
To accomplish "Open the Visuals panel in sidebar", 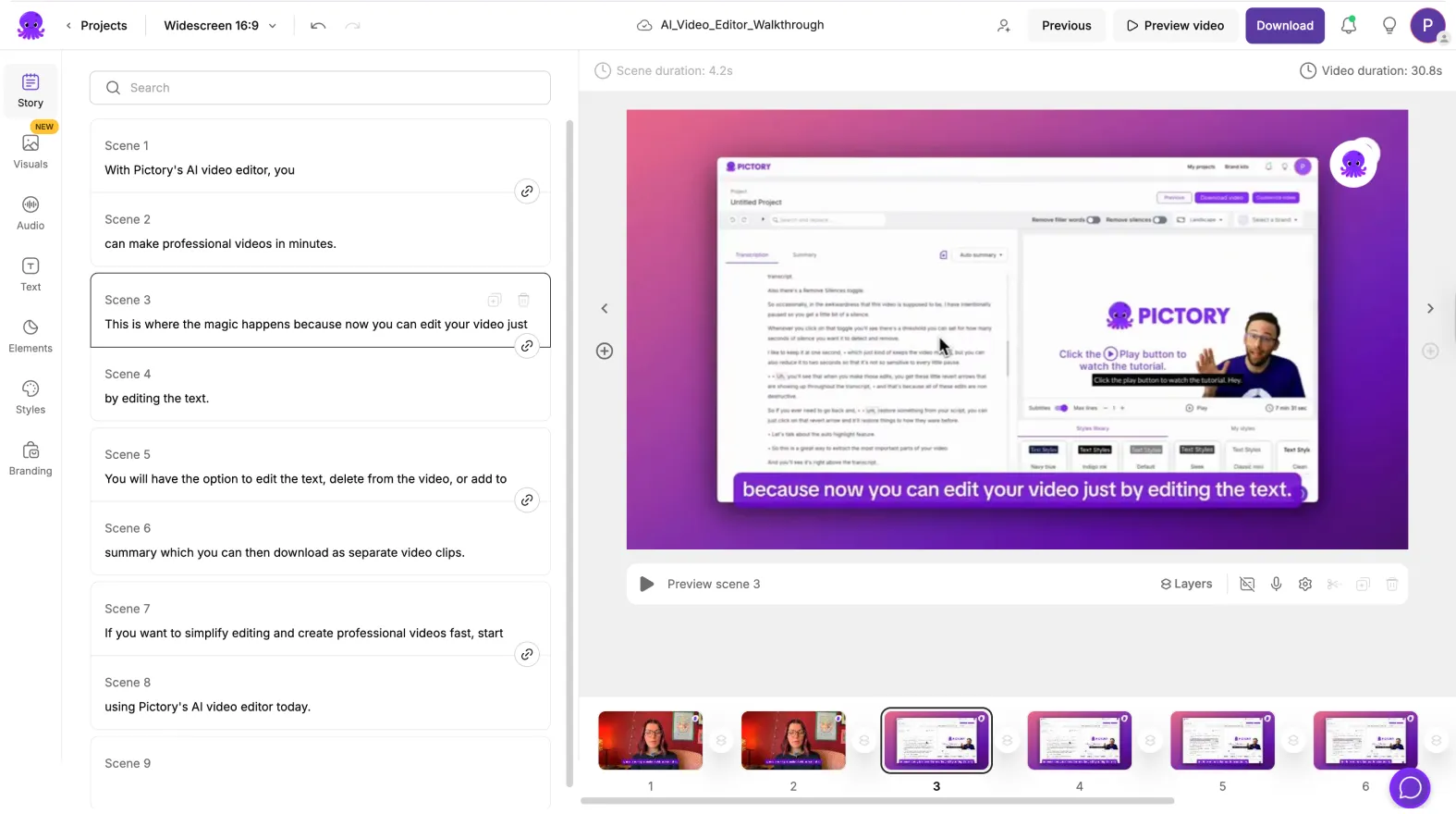I will click(x=31, y=152).
